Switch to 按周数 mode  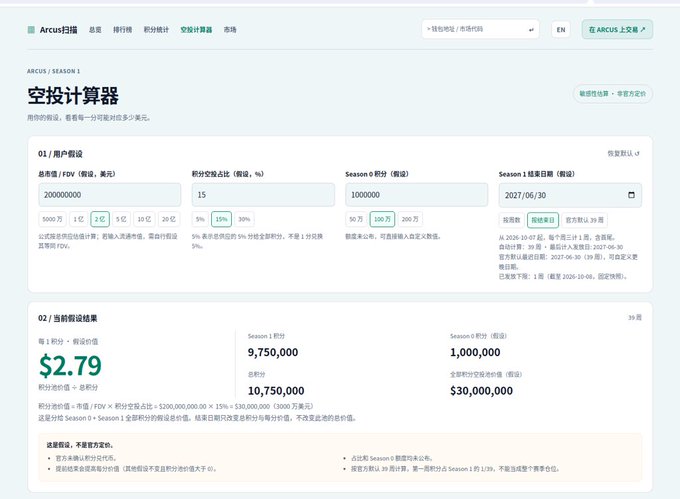(511, 220)
